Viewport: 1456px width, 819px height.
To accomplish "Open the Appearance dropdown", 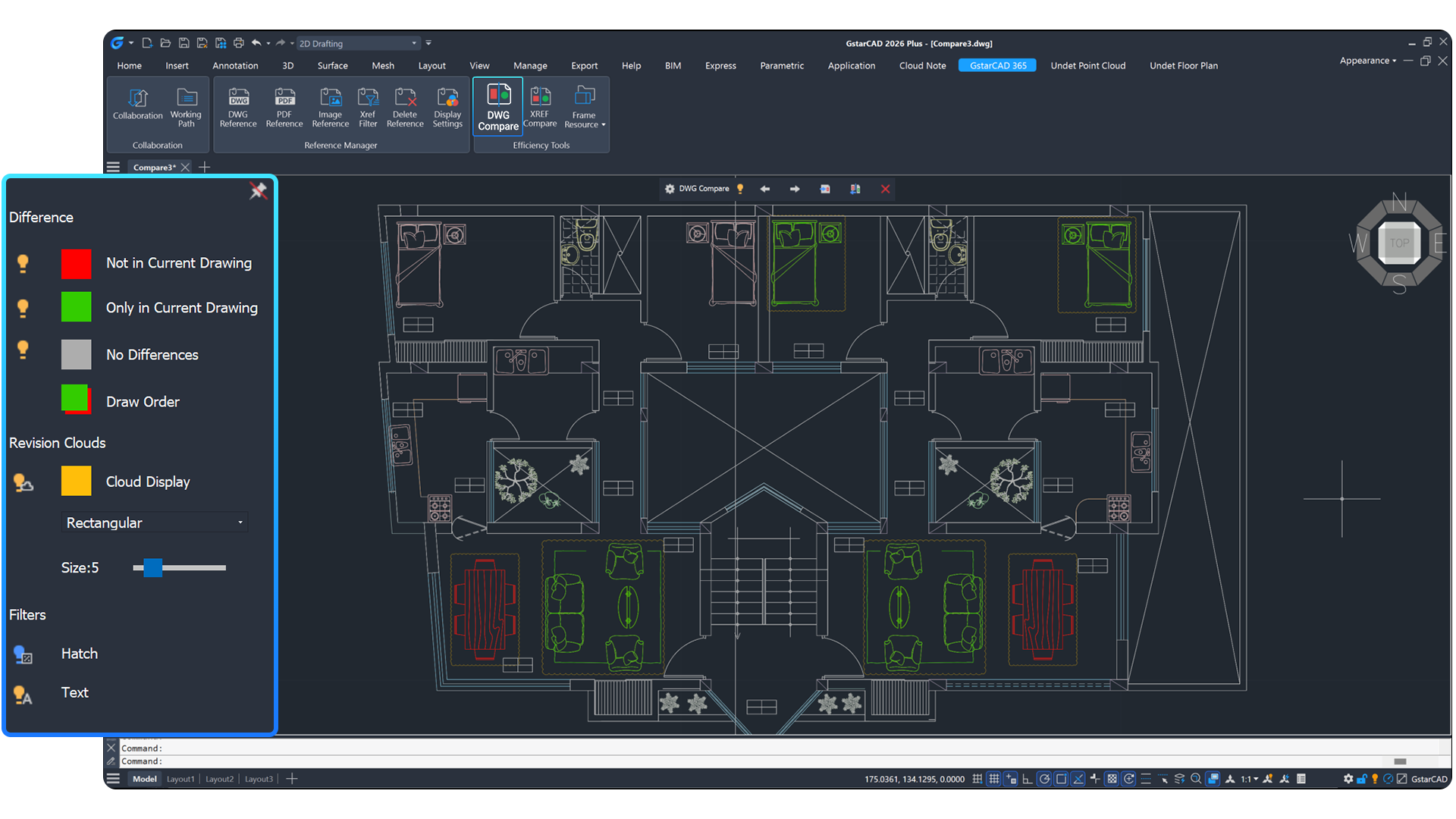I will point(1368,61).
